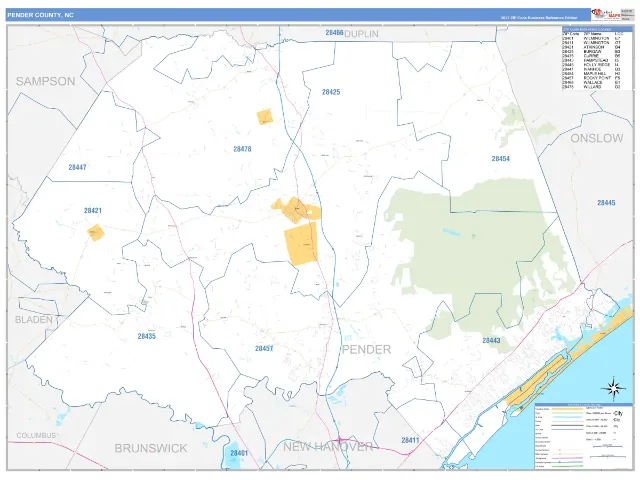The image size is (640, 480).
Task: Click the small orange city area above 28478
Action: point(265,117)
